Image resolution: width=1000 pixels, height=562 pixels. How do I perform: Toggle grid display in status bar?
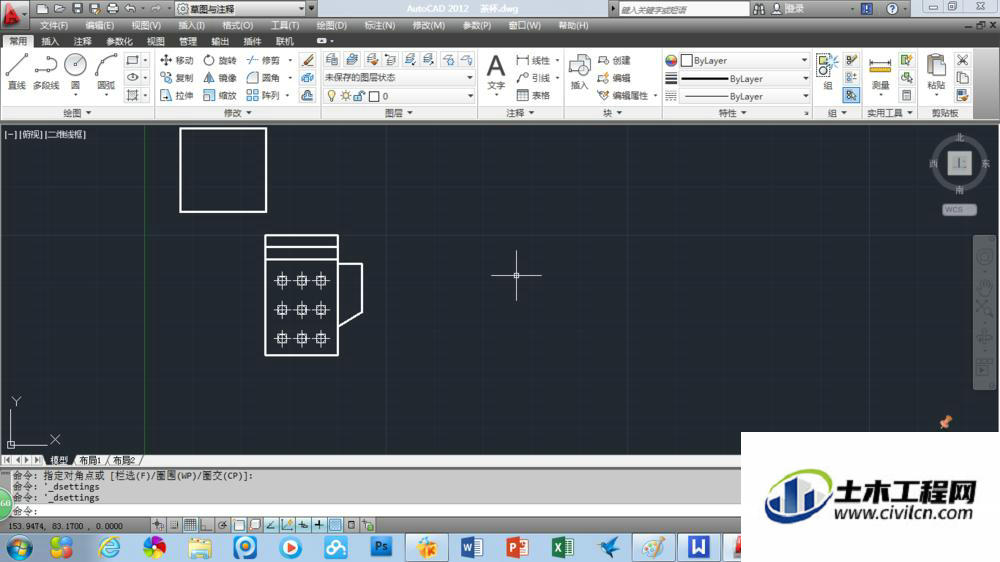pyautogui.click(x=190, y=525)
